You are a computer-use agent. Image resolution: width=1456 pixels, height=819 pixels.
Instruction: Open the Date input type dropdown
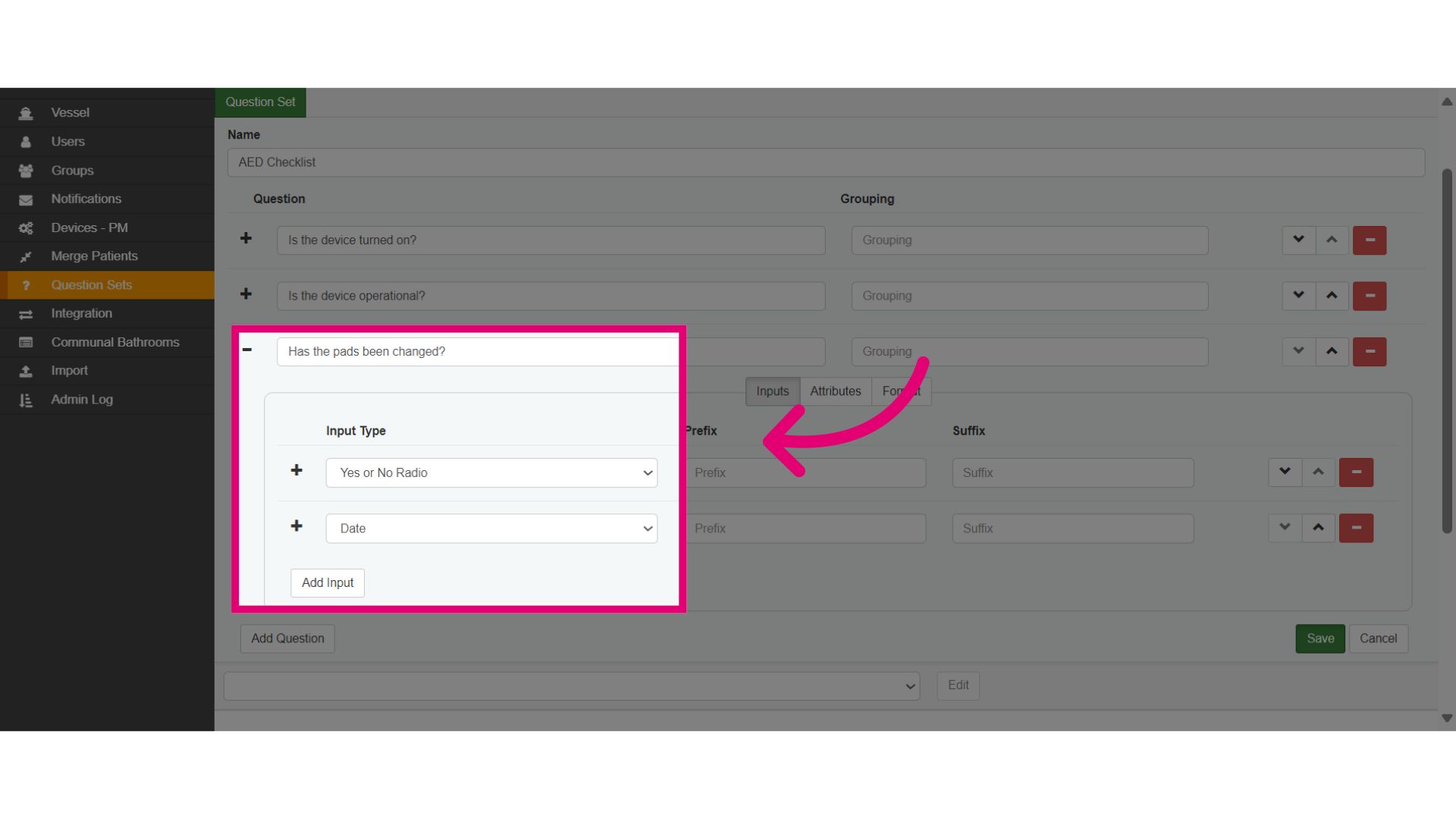click(x=491, y=529)
